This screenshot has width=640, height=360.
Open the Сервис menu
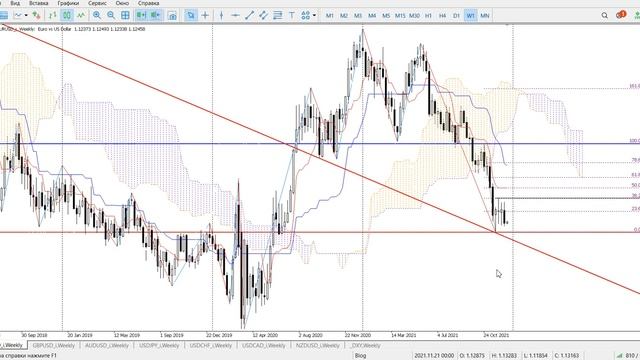tap(98, 3)
